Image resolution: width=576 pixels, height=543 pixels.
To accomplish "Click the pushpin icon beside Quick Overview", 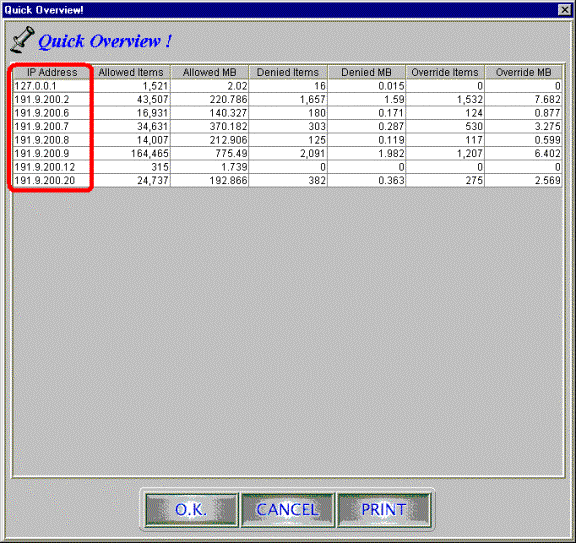I will click(x=22, y=39).
